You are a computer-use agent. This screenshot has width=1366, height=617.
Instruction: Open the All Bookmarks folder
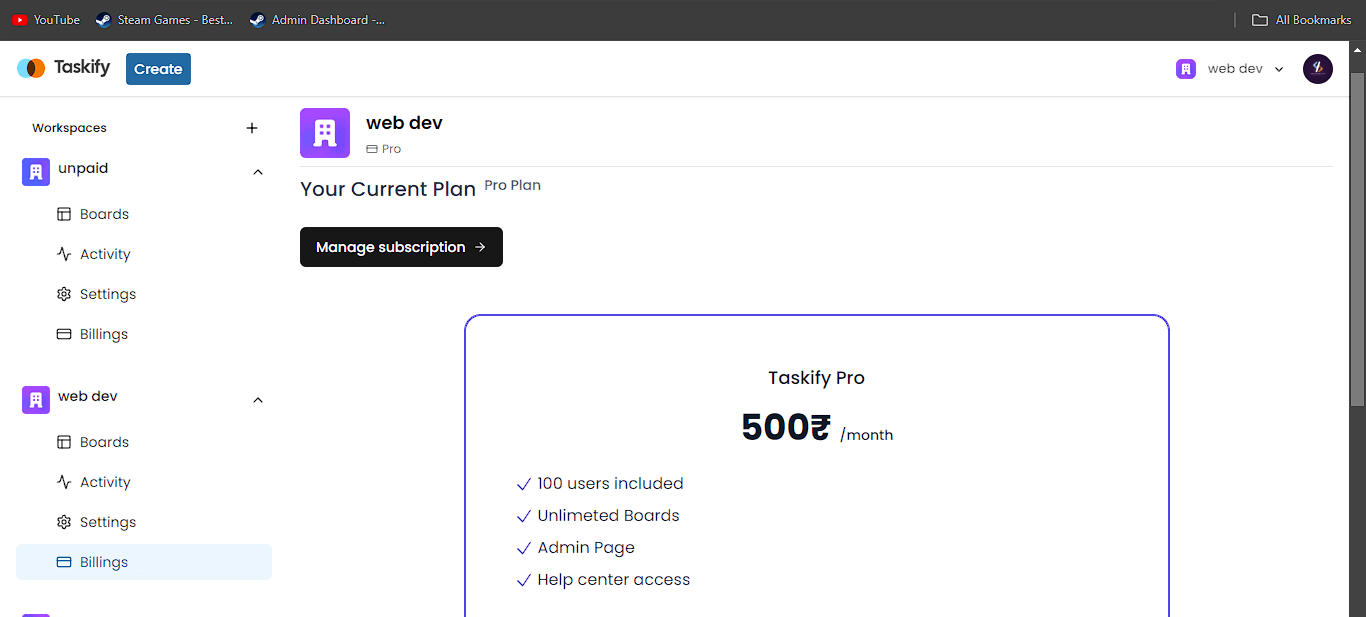[x=1302, y=20]
